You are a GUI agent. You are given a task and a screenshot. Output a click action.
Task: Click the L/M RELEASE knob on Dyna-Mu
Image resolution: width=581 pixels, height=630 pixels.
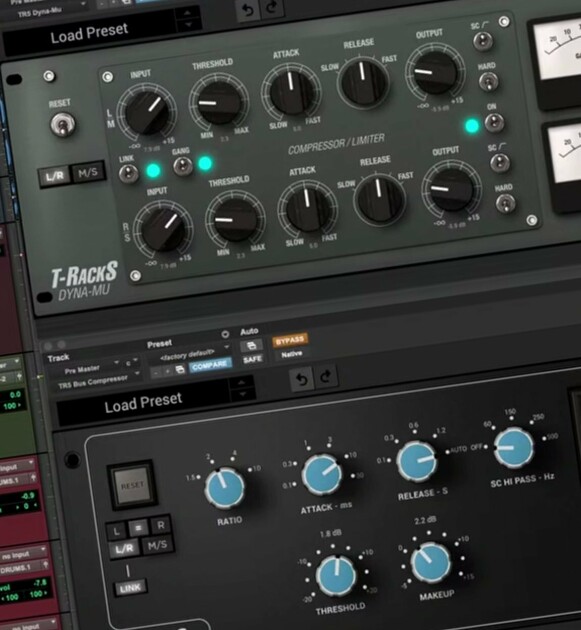pos(364,82)
